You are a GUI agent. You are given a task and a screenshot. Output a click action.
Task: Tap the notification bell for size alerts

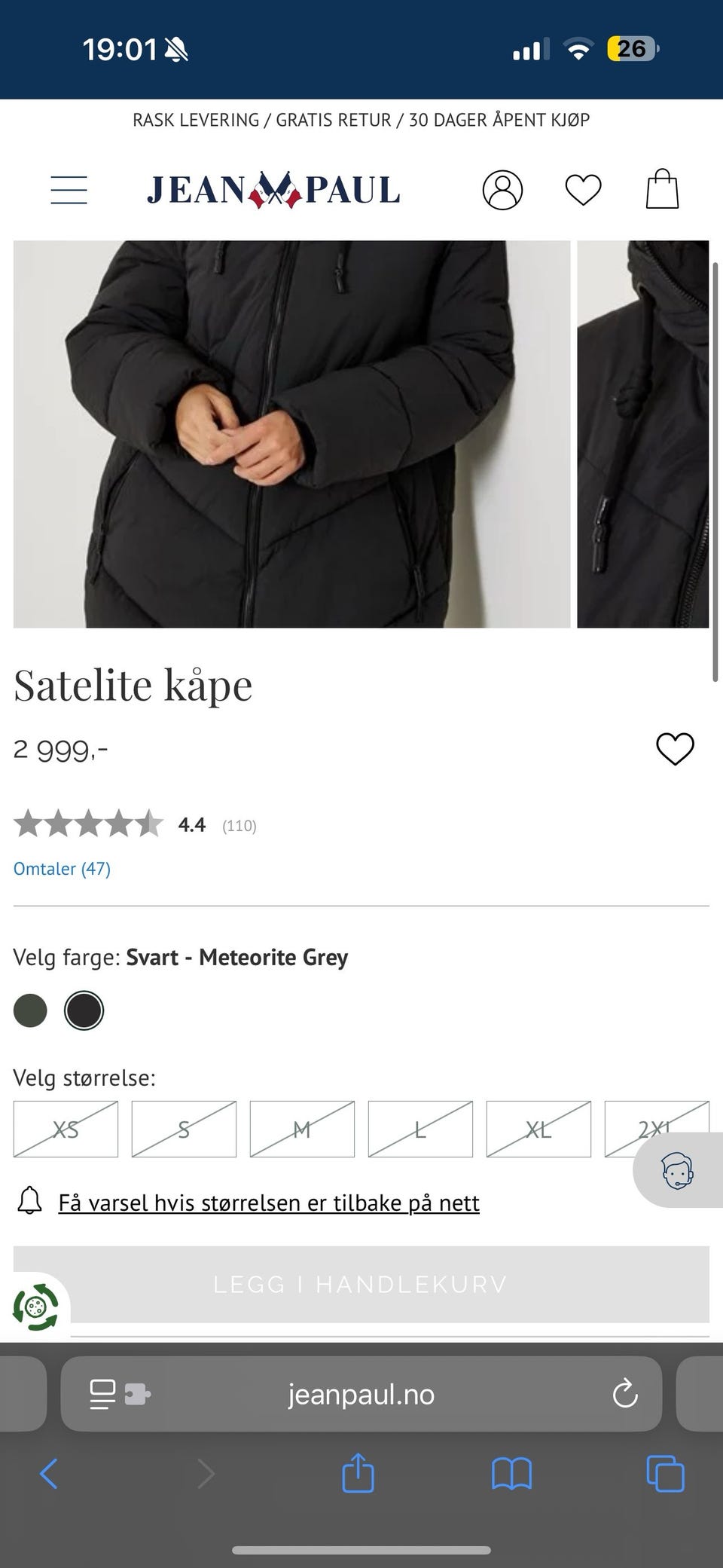click(31, 1203)
